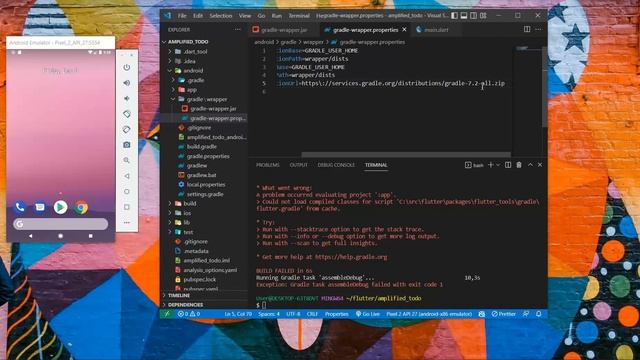
Task: Open the Selection menu
Action: [221, 16]
